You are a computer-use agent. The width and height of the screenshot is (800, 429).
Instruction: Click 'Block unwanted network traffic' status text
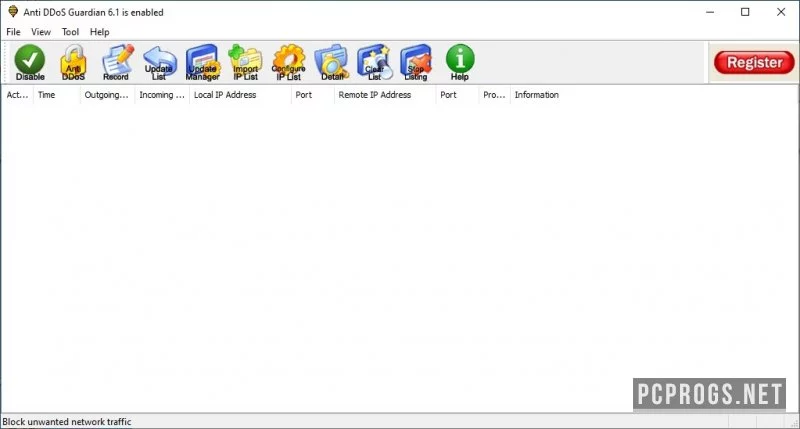[x=67, y=422]
